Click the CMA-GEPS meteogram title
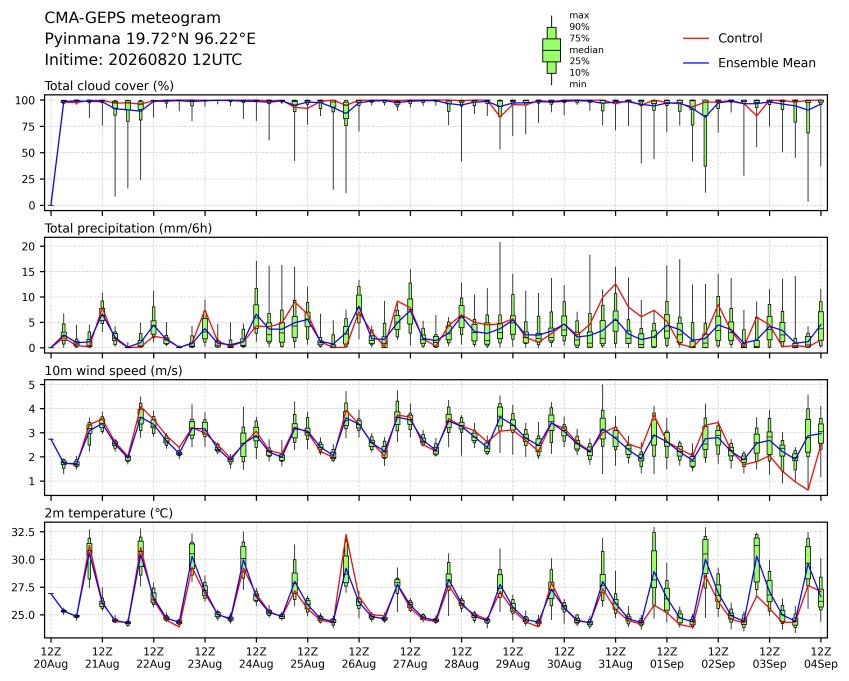This screenshot has height=681, width=849. click(132, 18)
